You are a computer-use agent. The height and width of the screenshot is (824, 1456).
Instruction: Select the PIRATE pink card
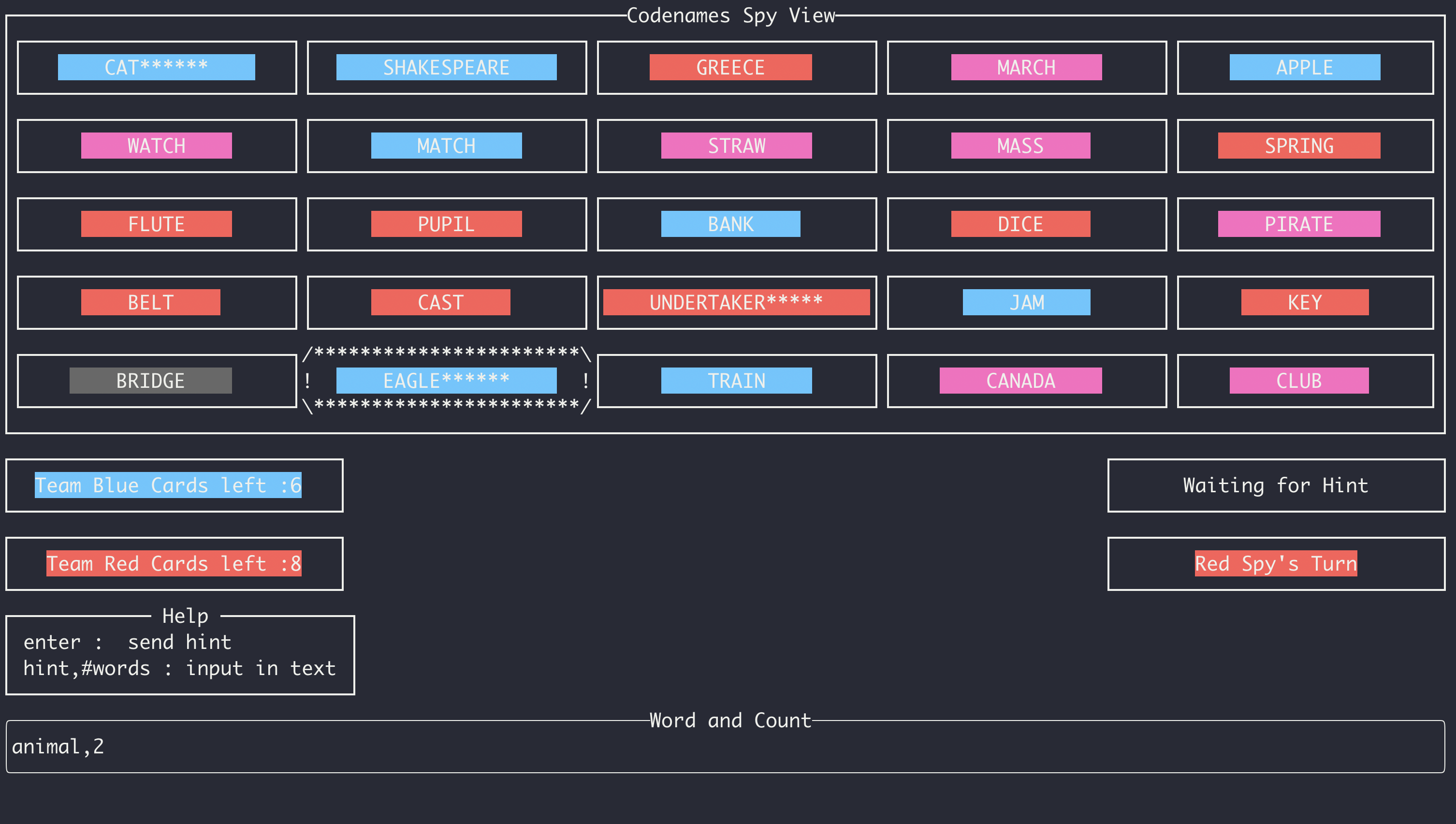tap(1306, 224)
